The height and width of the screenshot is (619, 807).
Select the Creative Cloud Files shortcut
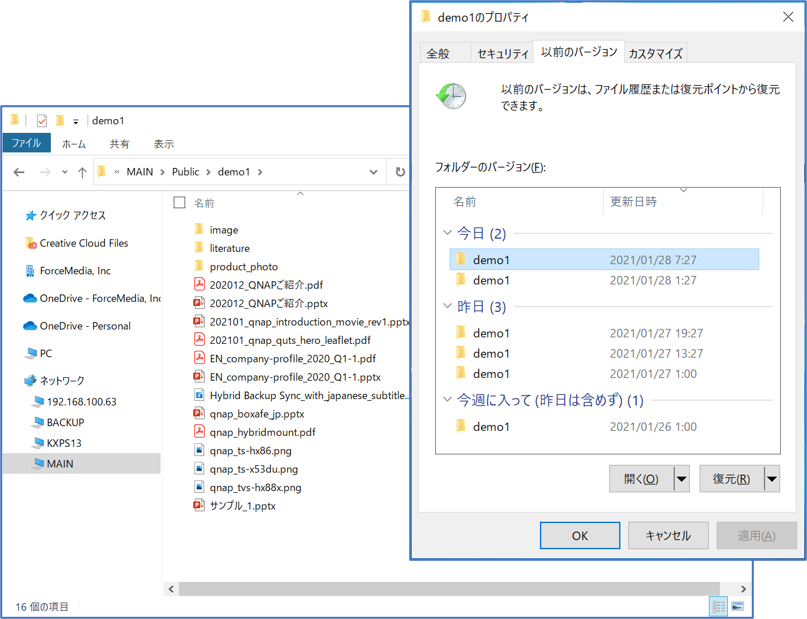83,243
